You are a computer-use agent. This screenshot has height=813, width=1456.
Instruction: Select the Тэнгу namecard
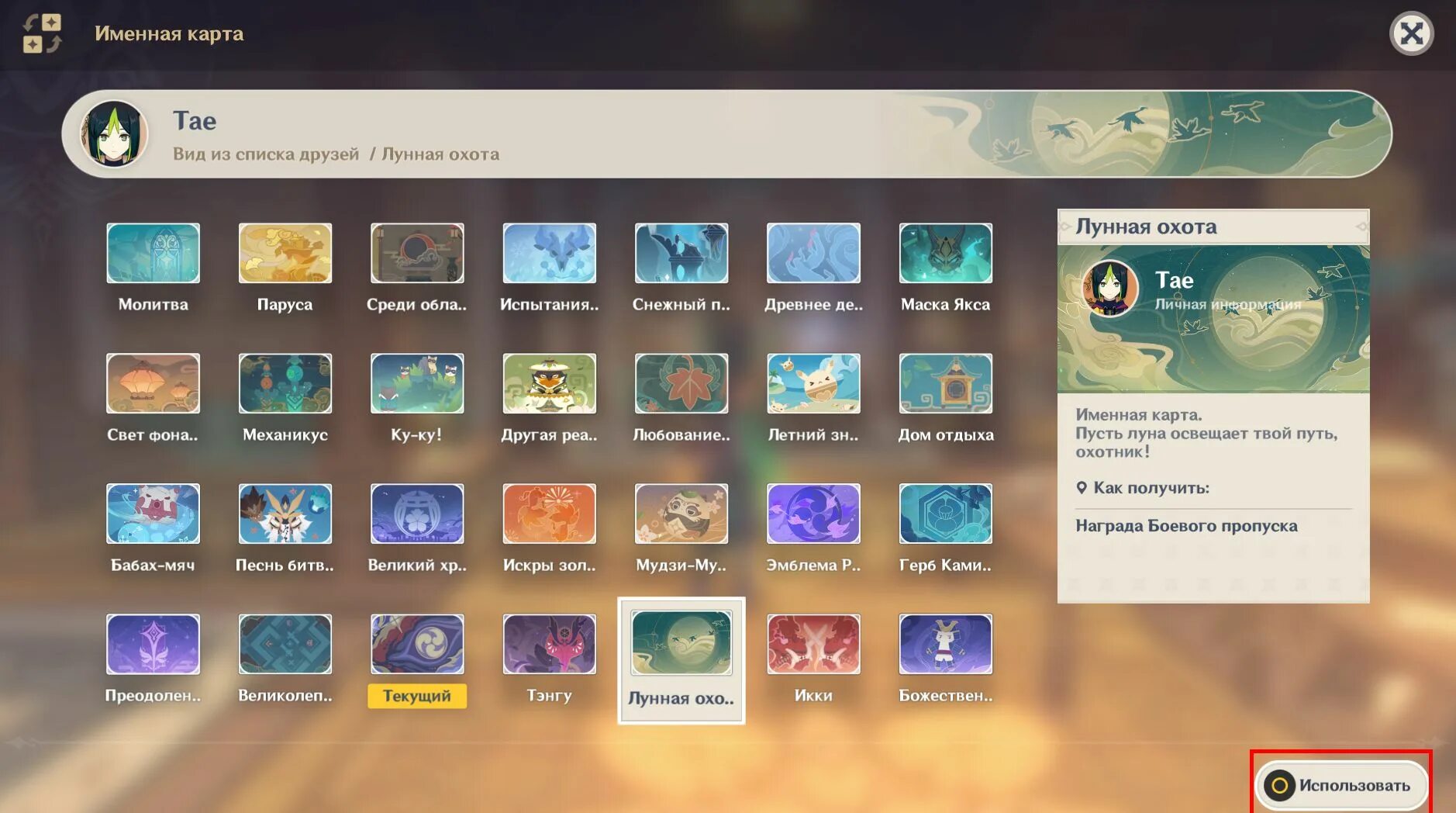coord(549,645)
